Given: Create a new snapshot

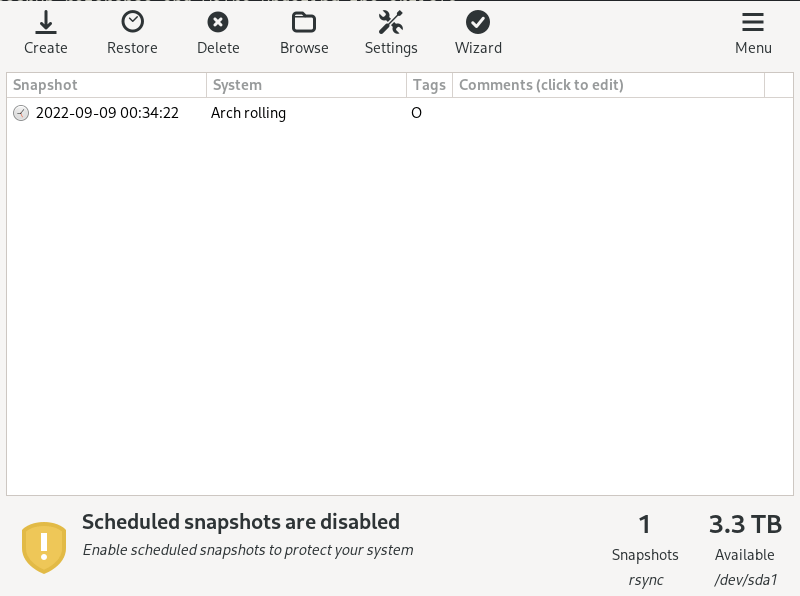Looking at the screenshot, I should (45, 33).
